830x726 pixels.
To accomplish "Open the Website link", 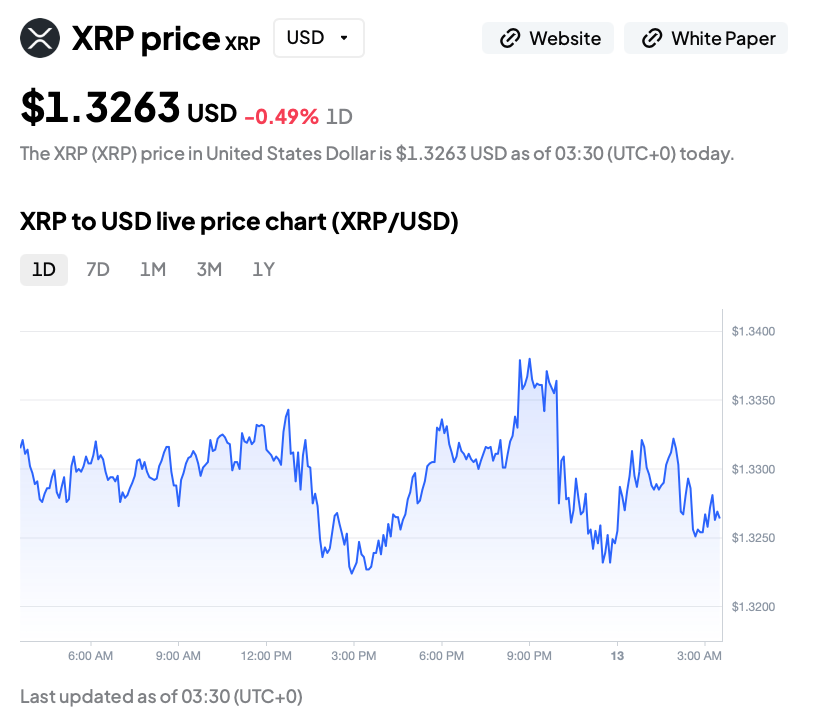I will (x=548, y=39).
